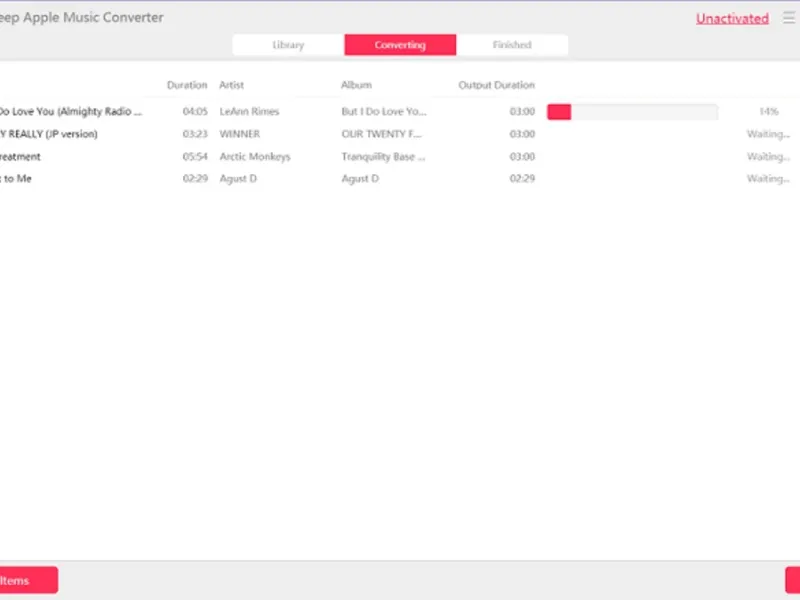Select the Do Love You (Almighty Radio song title
Screen dimensions: 800x600
70,112
